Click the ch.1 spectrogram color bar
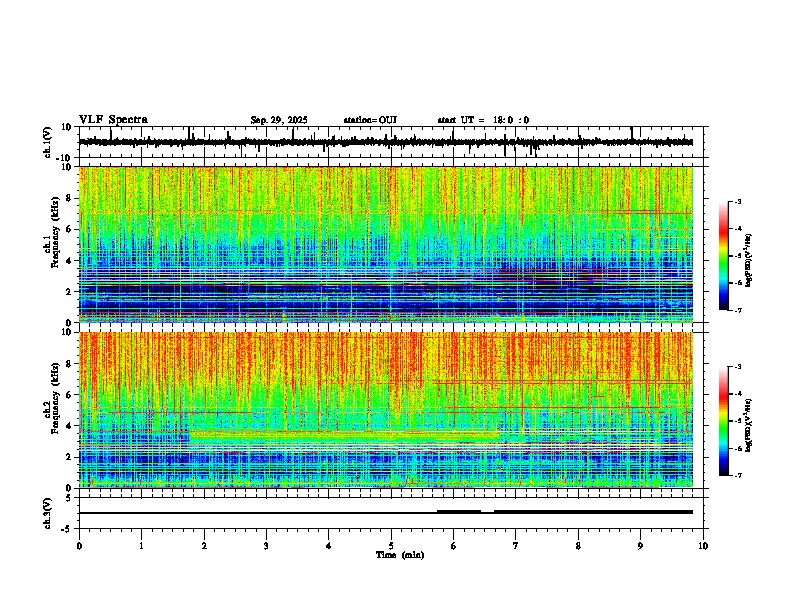Screen dimensions: 792x612 (723, 256)
